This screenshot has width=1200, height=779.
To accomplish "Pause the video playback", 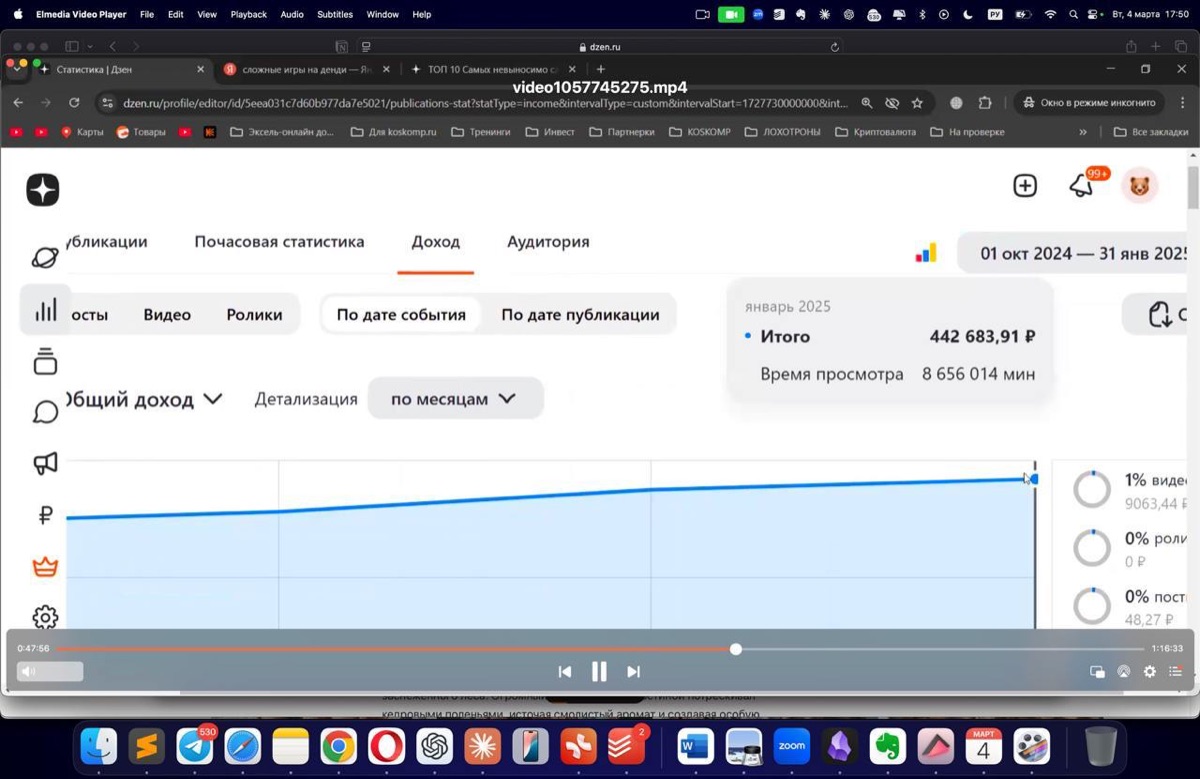I will (x=599, y=672).
